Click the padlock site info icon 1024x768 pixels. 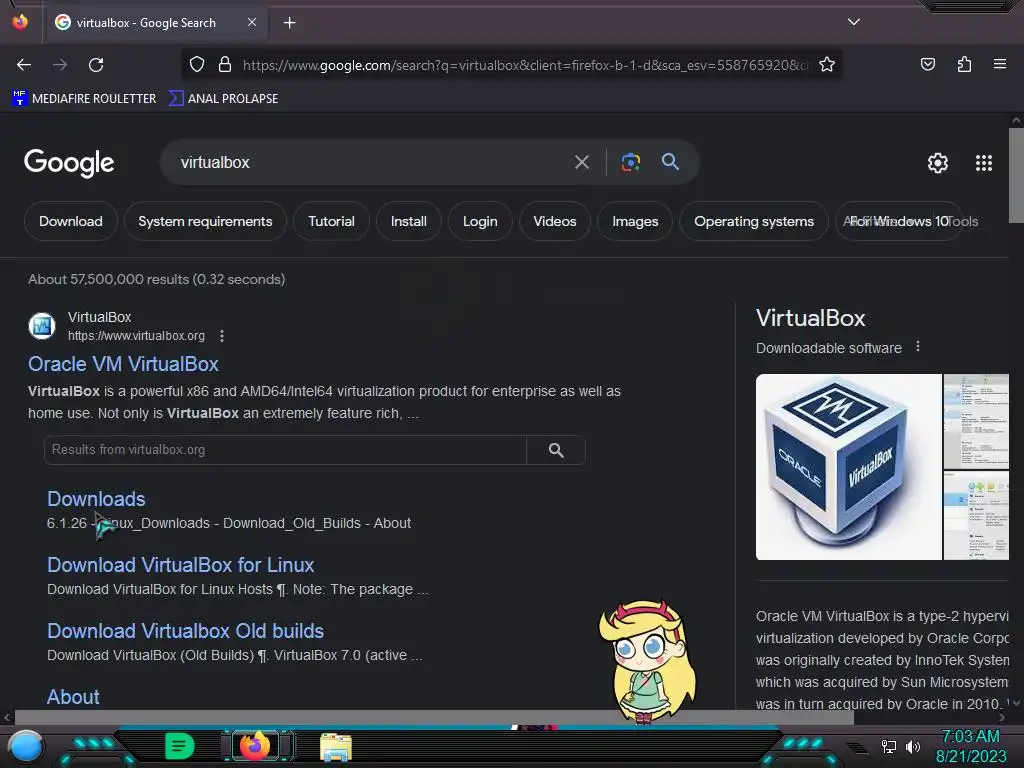click(225, 64)
